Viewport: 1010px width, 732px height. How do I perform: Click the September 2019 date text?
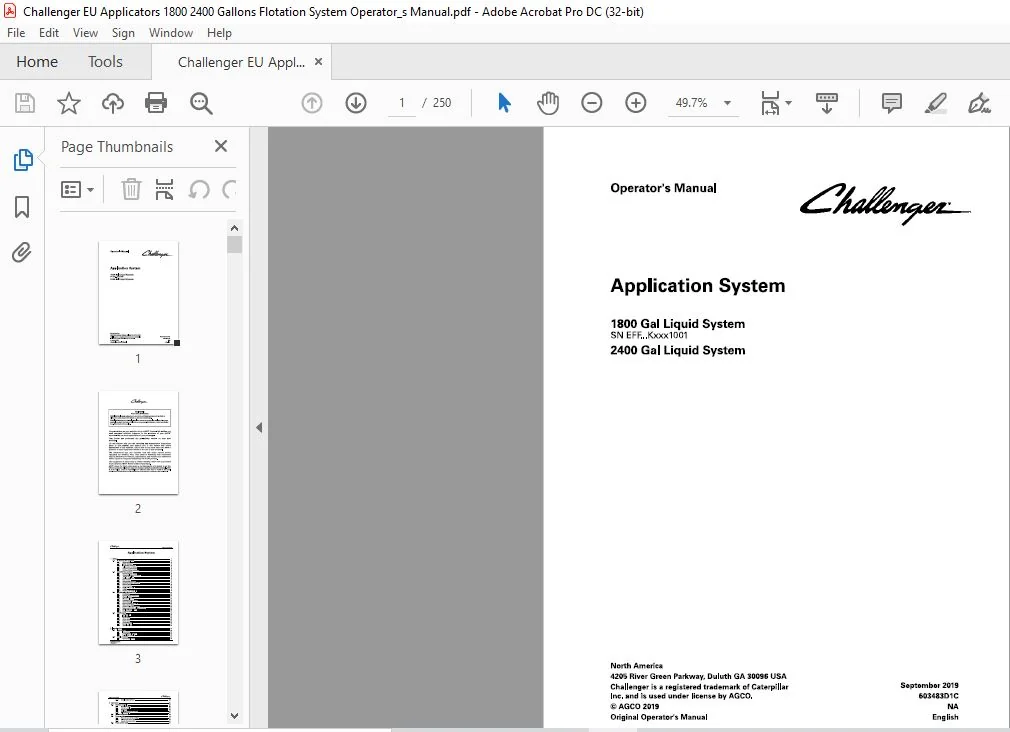[x=929, y=686]
